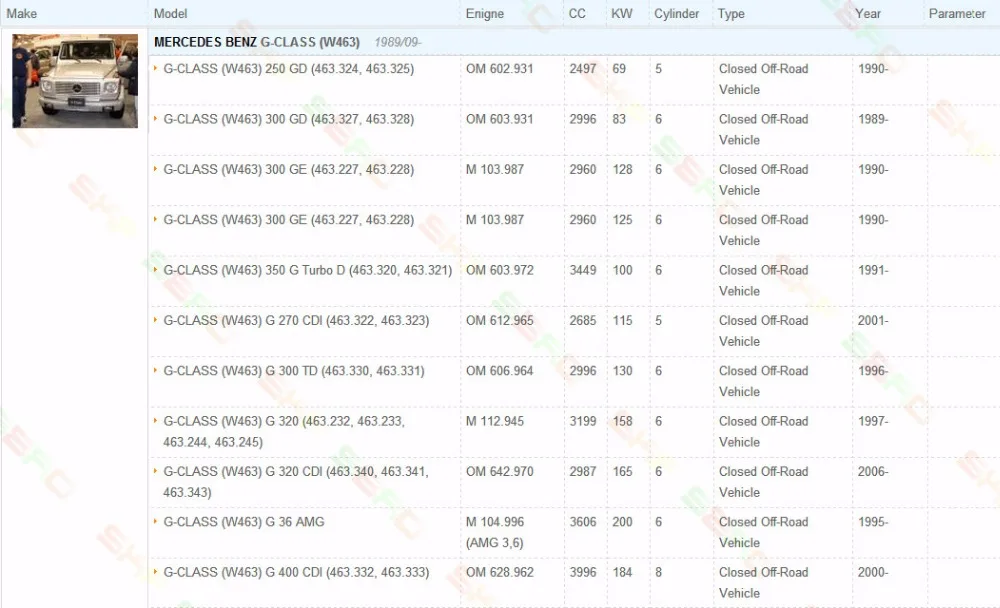The width and height of the screenshot is (1000, 608).
Task: Click the arrow bullet beside G 270 CDI
Action: pyautogui.click(x=155, y=320)
